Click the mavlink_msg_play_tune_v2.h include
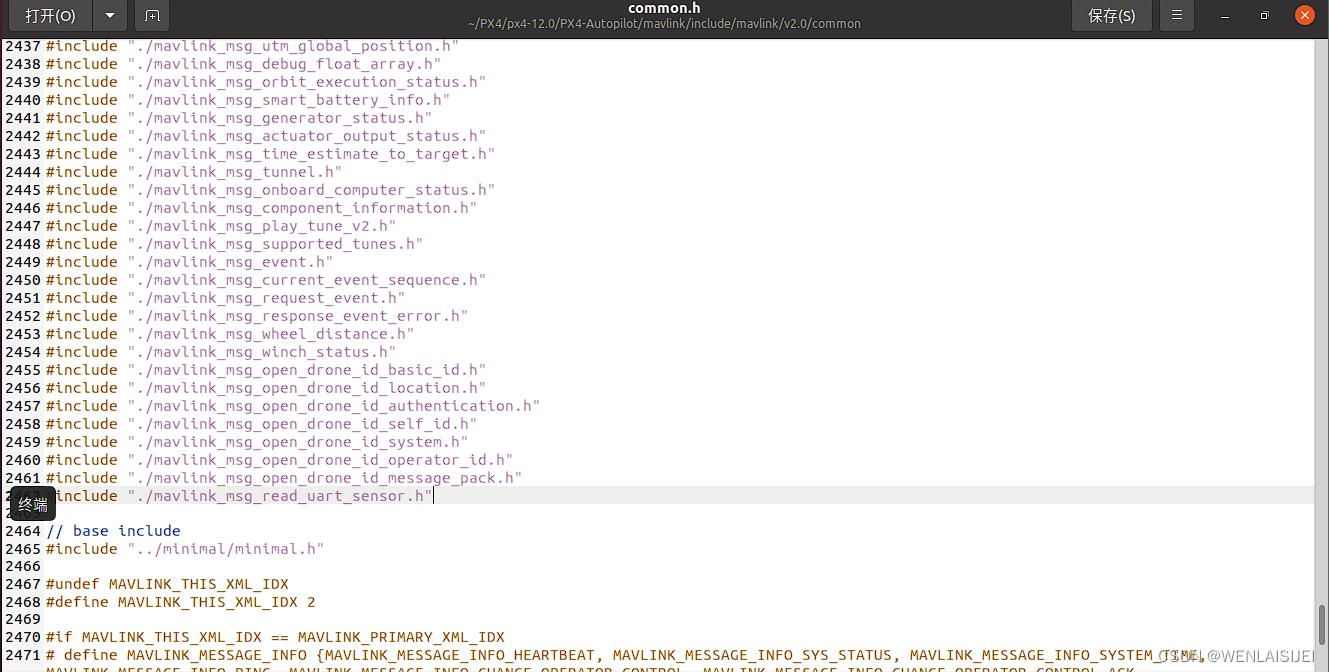Image resolution: width=1329 pixels, height=672 pixels. pos(221,226)
